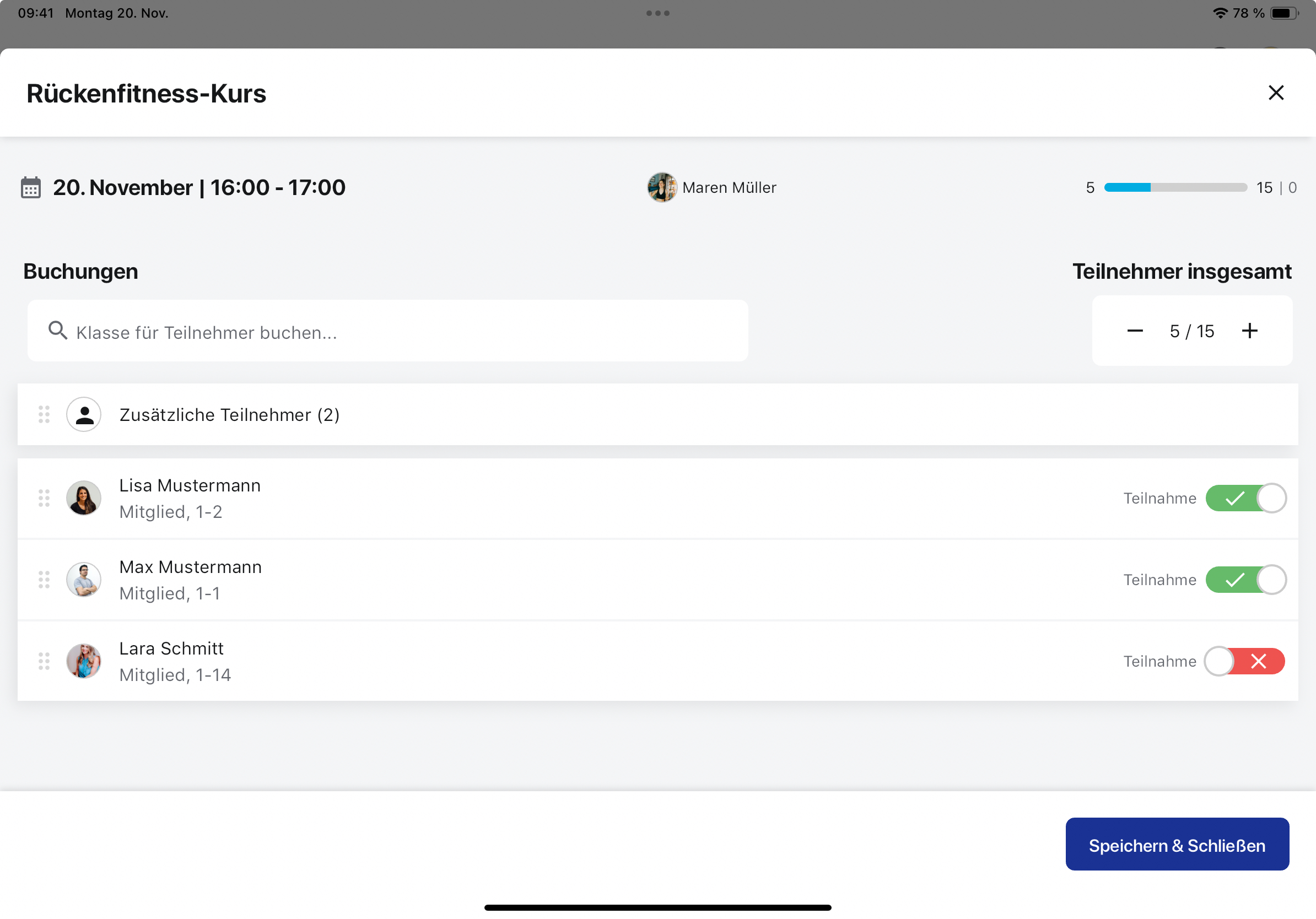Close the Rückenfitness-Kurs dialog

point(1275,93)
